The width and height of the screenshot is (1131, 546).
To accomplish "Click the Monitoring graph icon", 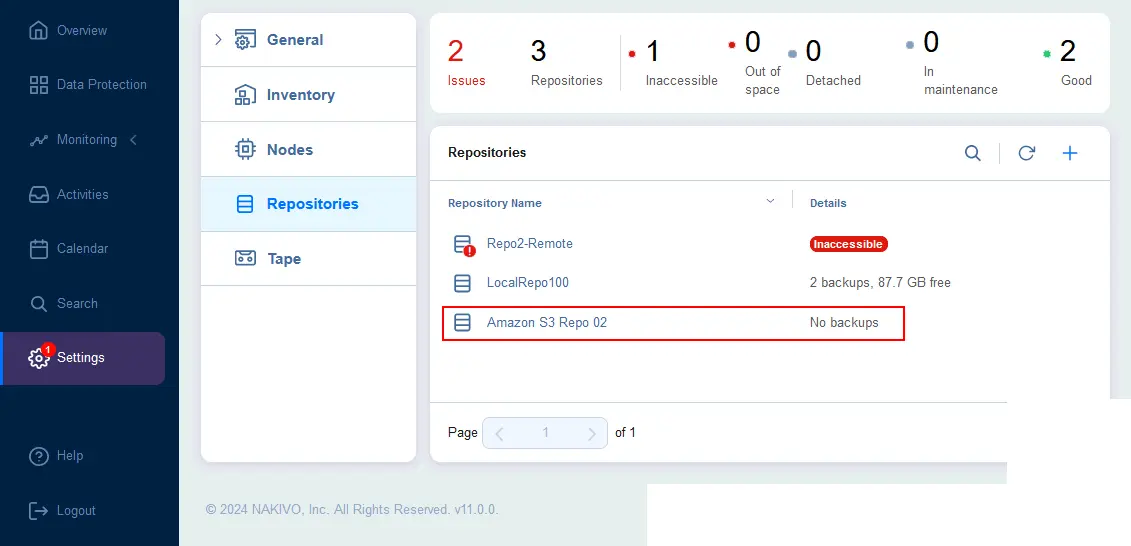I will [38, 141].
